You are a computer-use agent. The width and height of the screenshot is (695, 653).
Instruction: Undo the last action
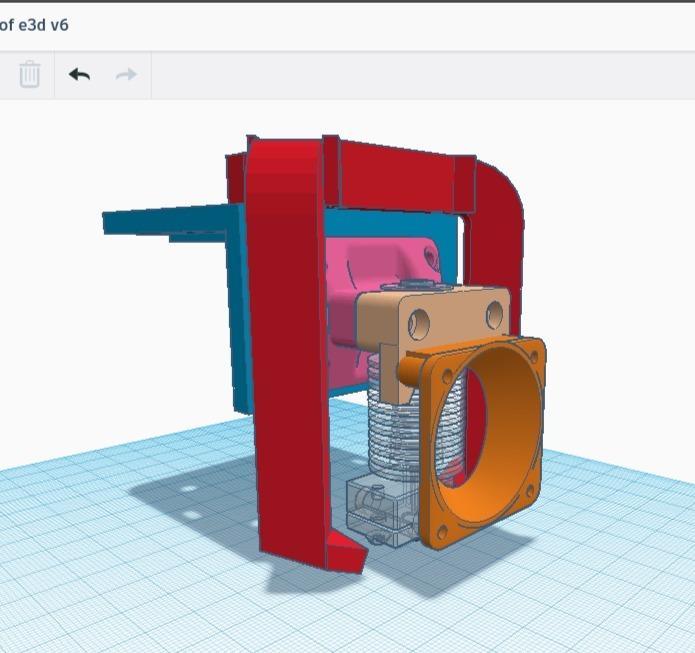80,74
